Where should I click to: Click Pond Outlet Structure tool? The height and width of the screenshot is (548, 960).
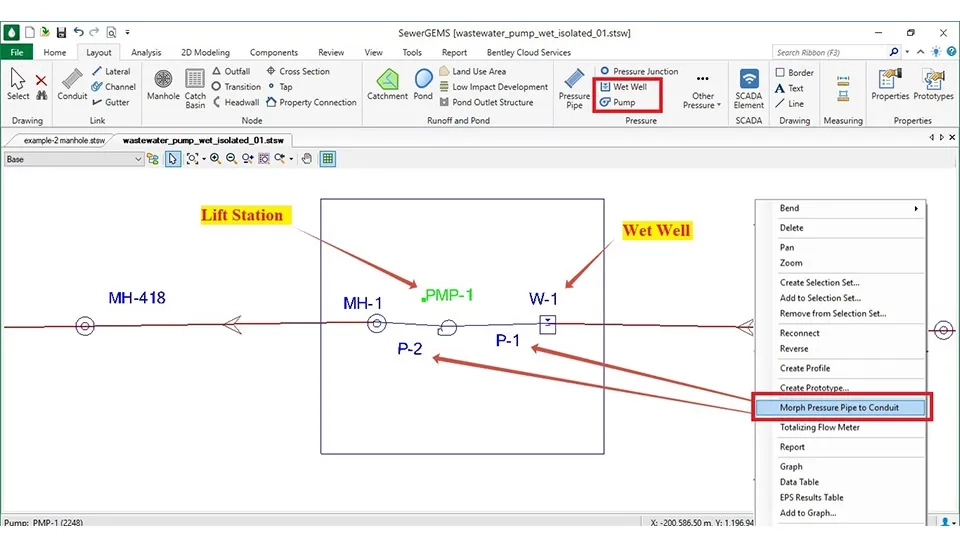(486, 102)
